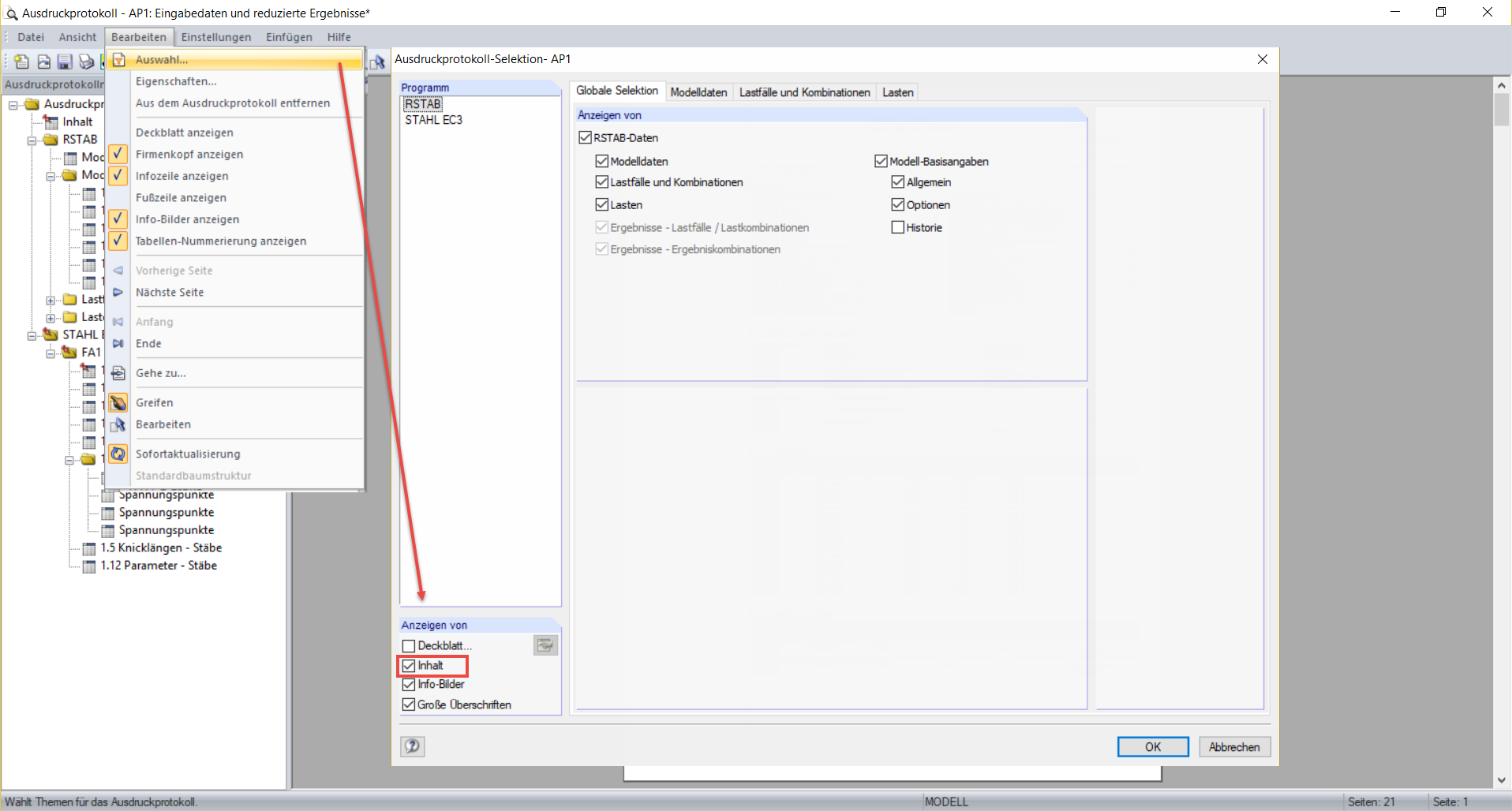1512x811 pixels.
Task: Click the main window vertical scrollbar thumb
Action: (x=1502, y=110)
